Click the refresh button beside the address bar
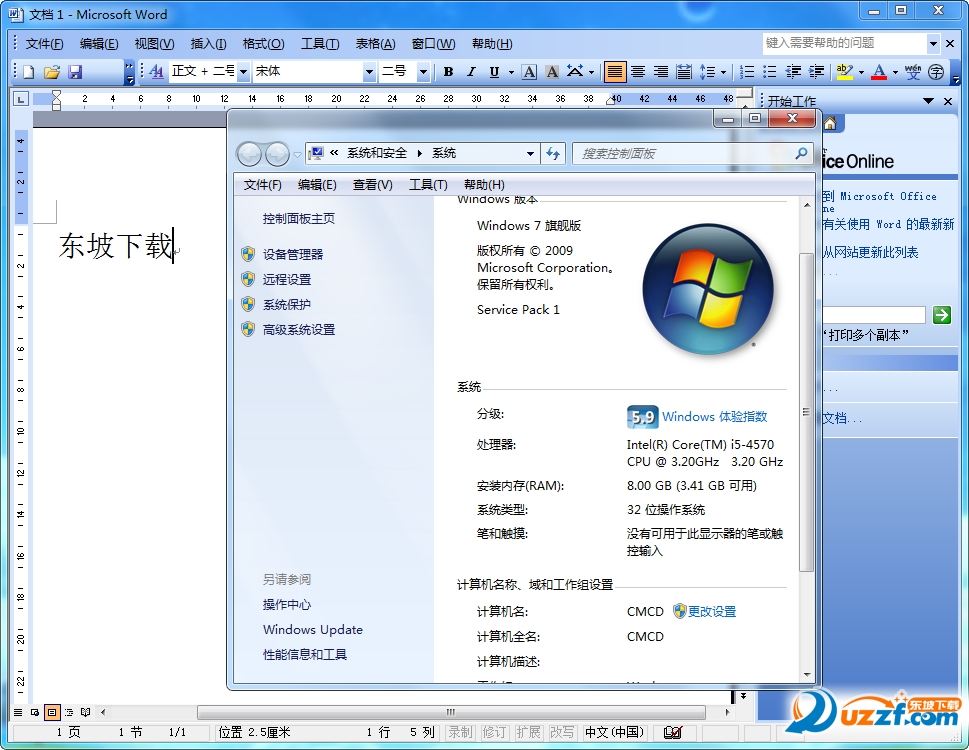 (x=552, y=153)
